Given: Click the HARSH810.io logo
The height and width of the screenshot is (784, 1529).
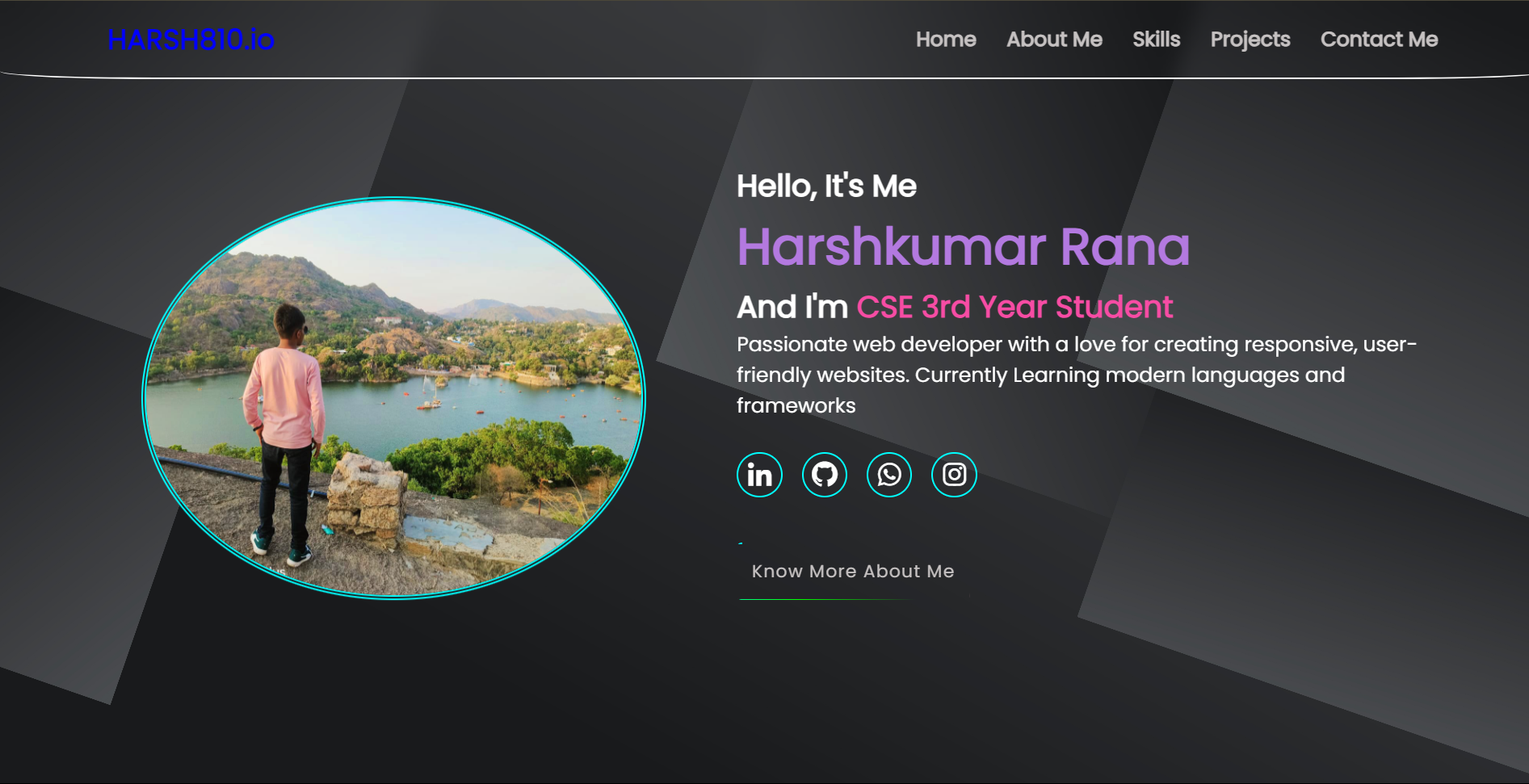Looking at the screenshot, I should [x=191, y=40].
